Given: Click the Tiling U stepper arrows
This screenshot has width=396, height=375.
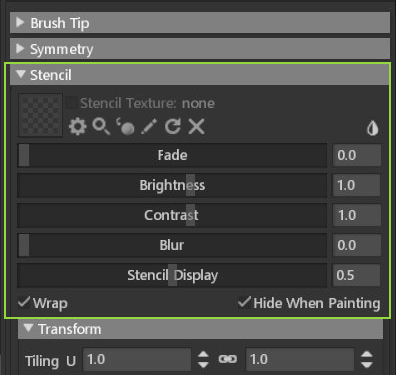Looking at the screenshot, I should coord(203,359).
